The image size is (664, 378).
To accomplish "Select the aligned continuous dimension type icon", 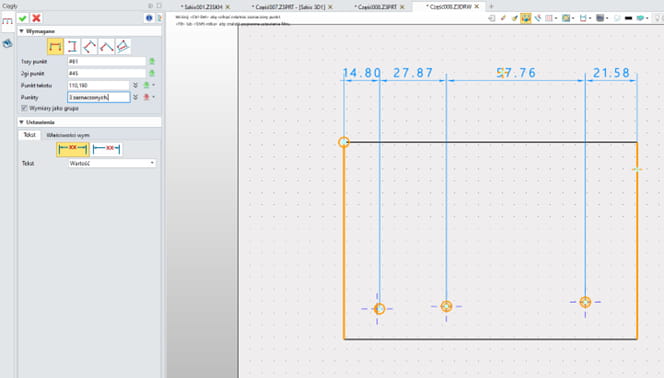I will 89,47.
